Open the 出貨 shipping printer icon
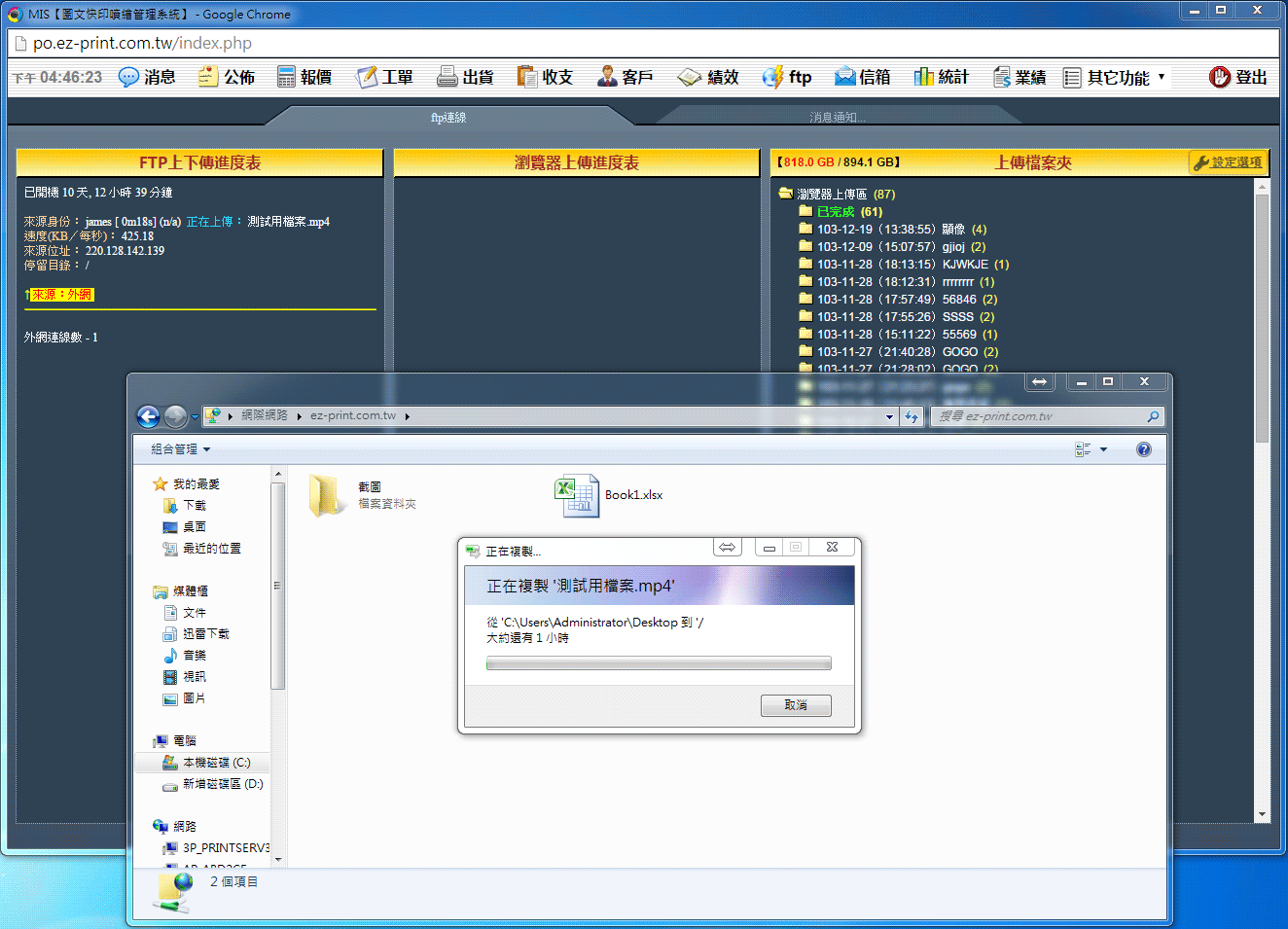This screenshot has width=1288, height=929. pos(447,77)
